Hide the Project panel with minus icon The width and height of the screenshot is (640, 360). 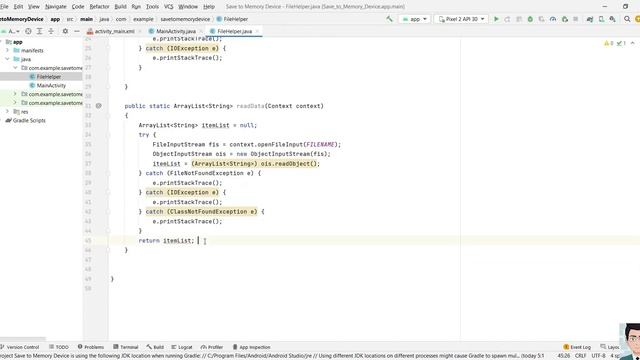tap(77, 31)
